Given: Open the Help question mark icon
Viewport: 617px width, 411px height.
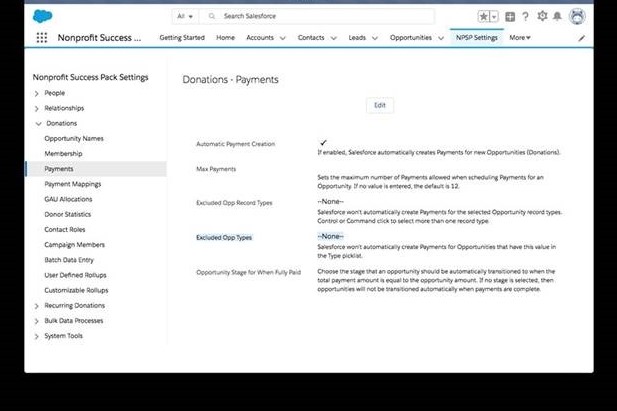Looking at the screenshot, I should click(525, 17).
